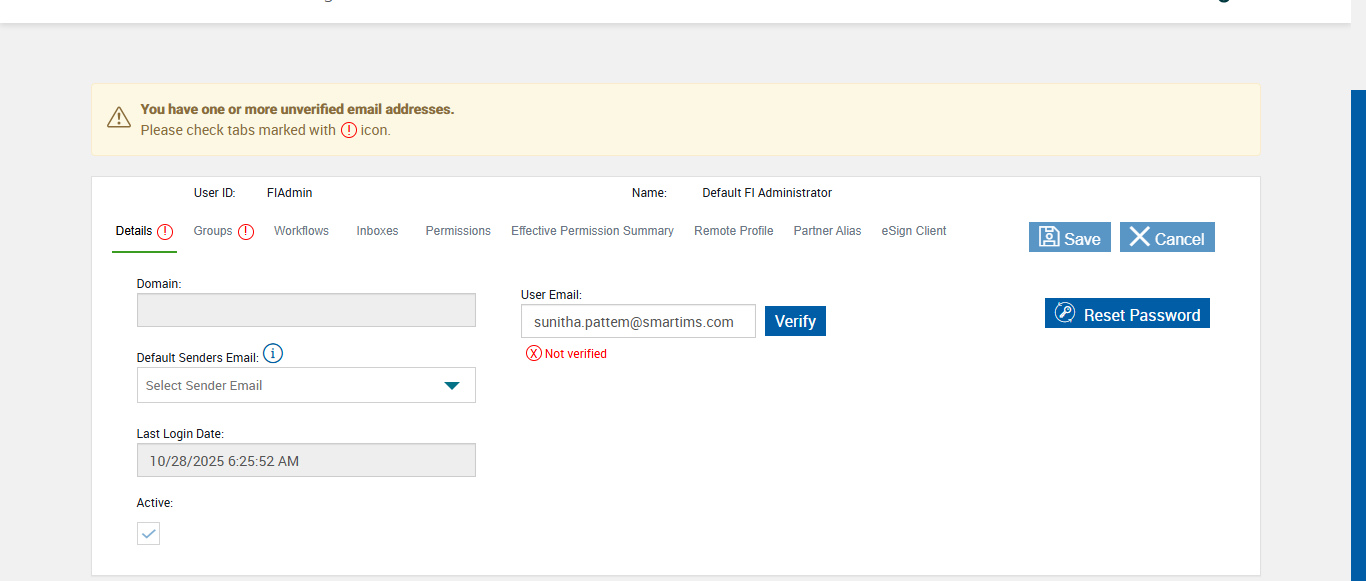Click the info icon next to Default Senders Email

pyautogui.click(x=273, y=354)
